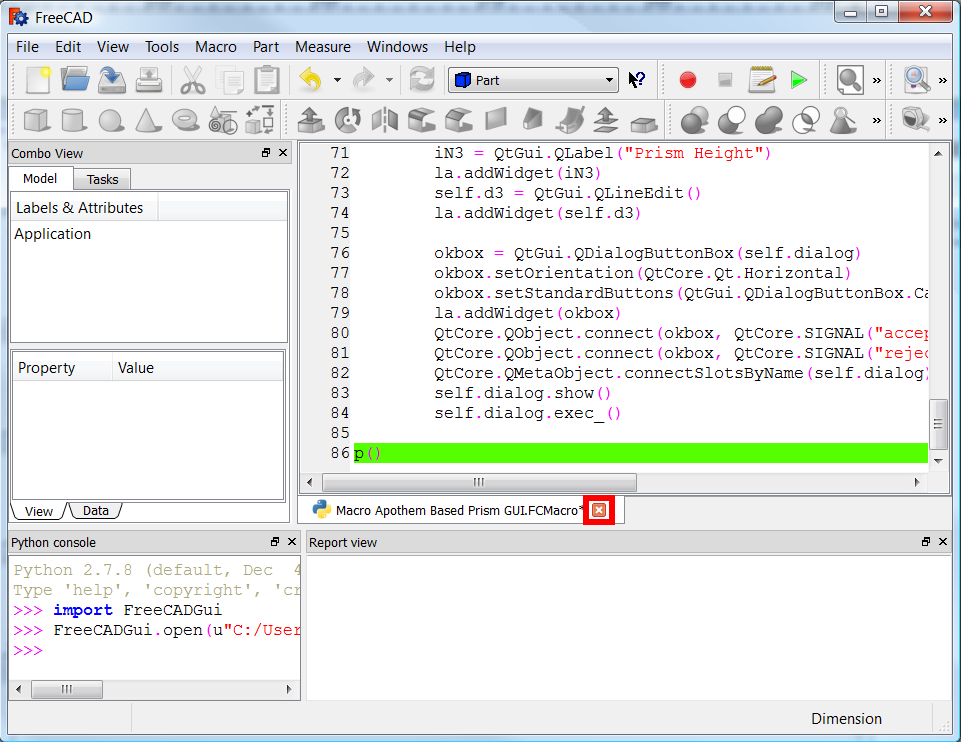Open the Measure menu
The height and width of the screenshot is (742, 961).
323,47
